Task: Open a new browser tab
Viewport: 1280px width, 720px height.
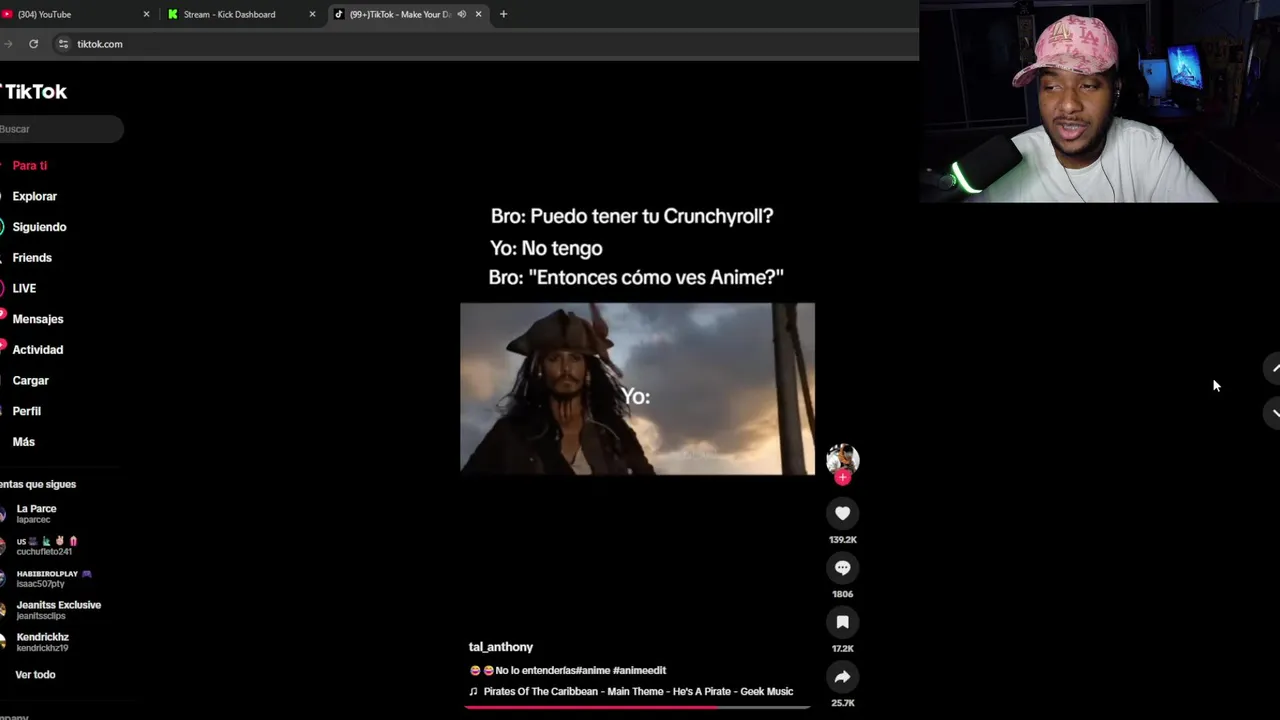Action: (503, 14)
